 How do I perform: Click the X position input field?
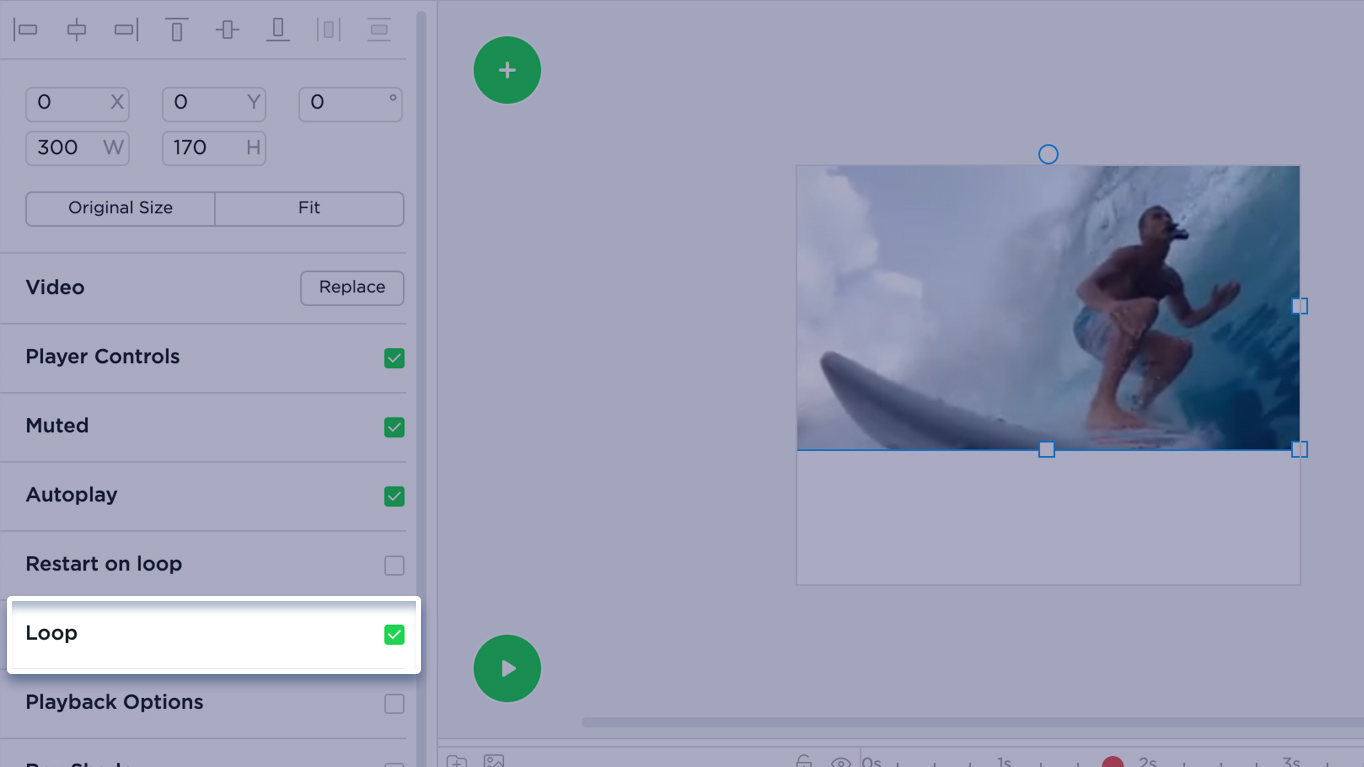pyautogui.click(x=77, y=103)
